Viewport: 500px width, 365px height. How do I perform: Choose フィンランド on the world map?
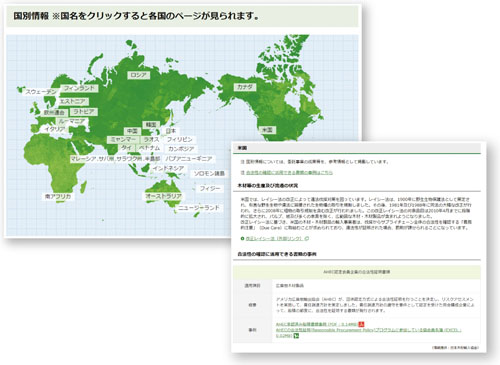coord(79,88)
